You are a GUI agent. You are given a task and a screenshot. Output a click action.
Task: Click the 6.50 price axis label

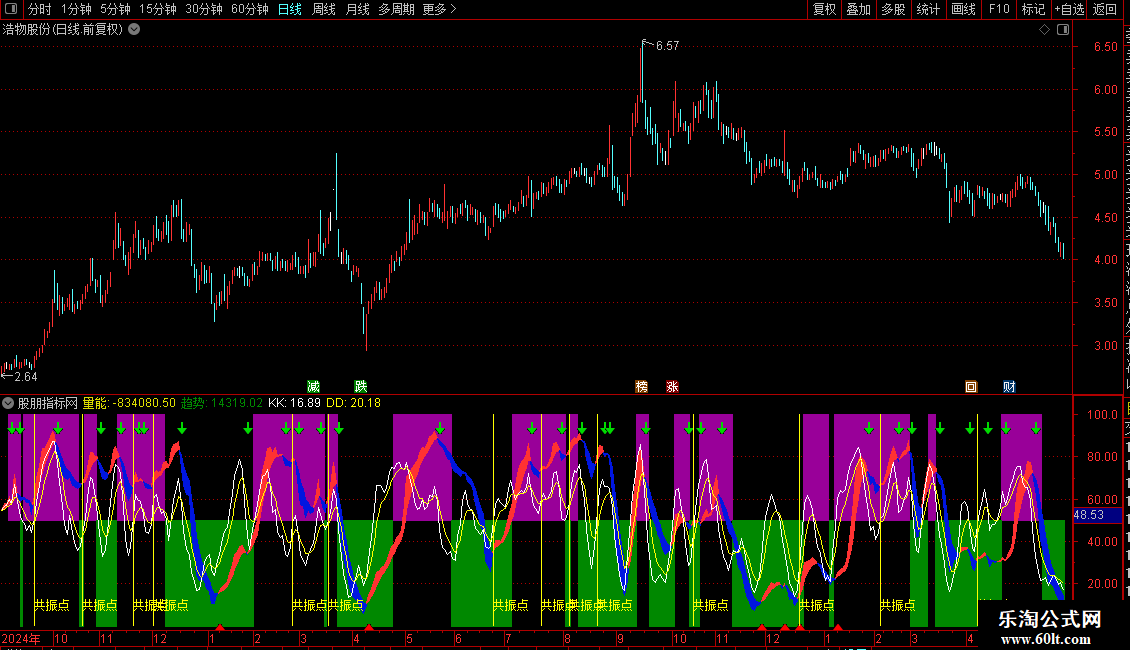(1105, 47)
